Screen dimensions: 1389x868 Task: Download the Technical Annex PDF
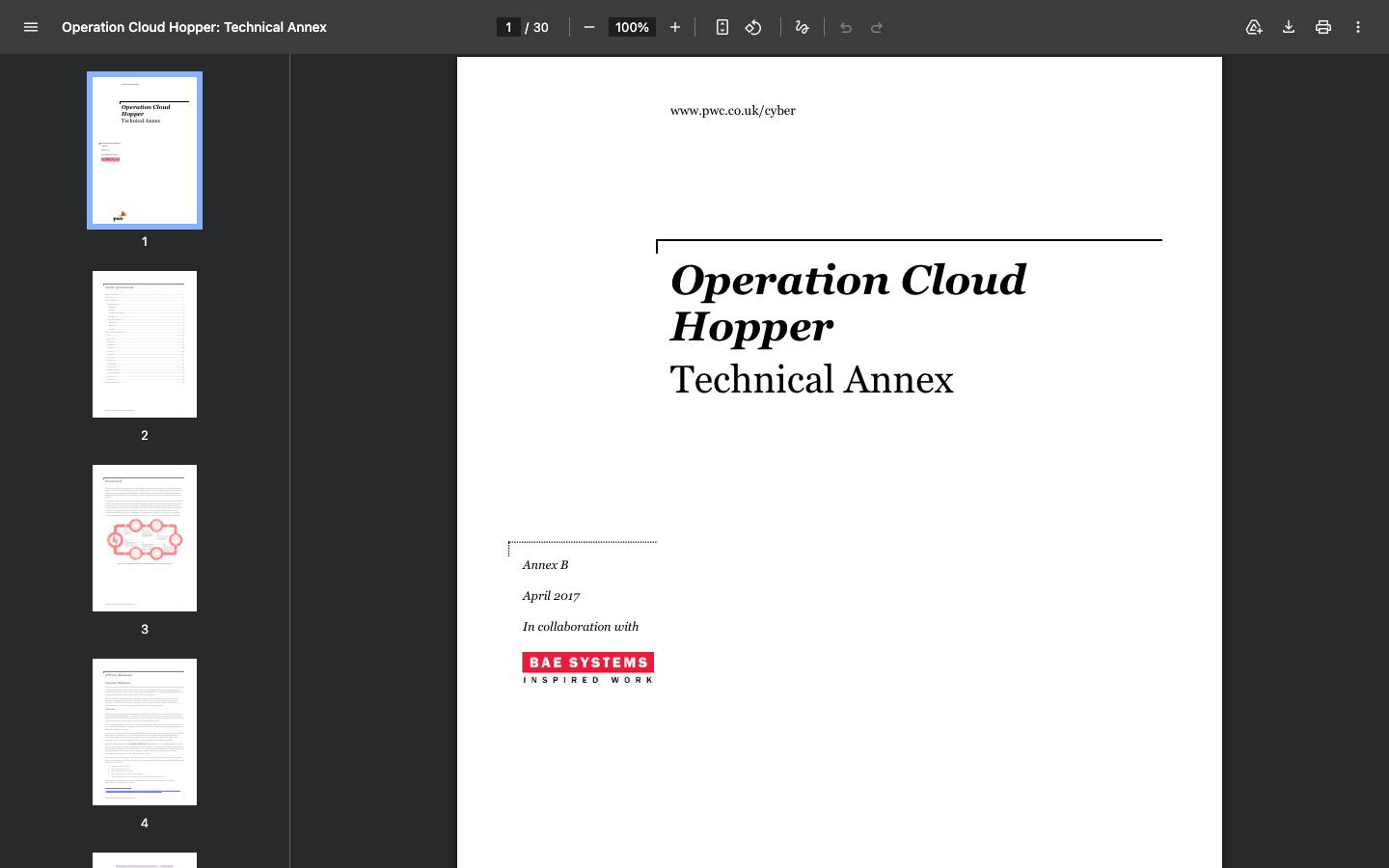[1289, 27]
